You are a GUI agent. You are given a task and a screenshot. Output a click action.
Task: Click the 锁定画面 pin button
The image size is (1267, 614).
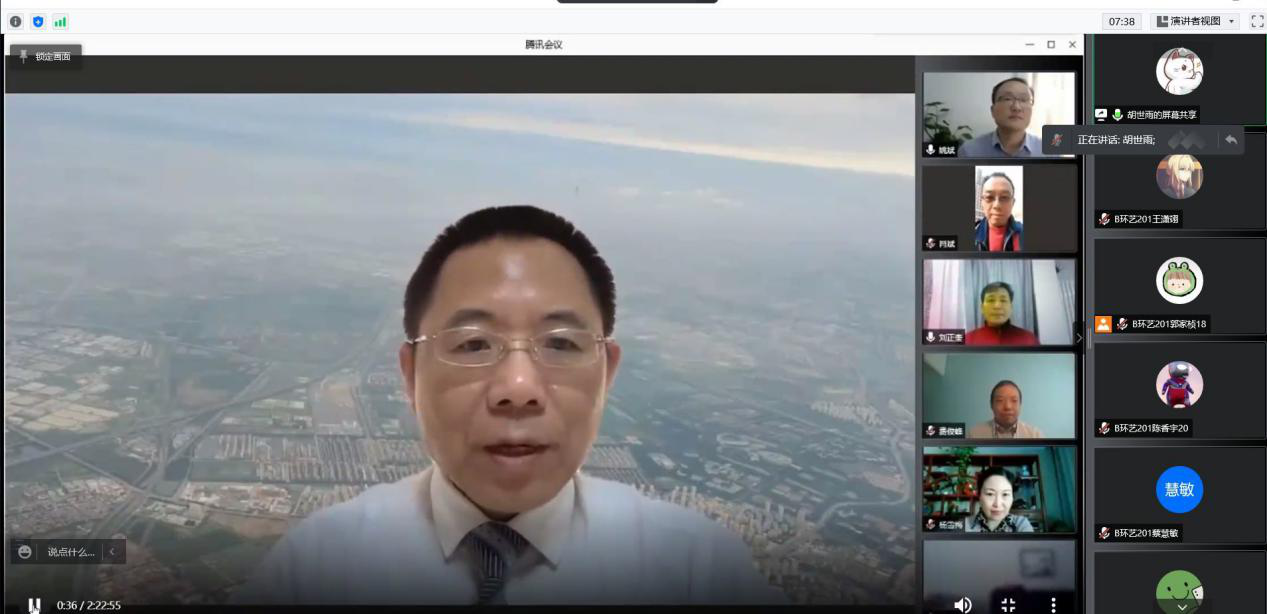46,57
